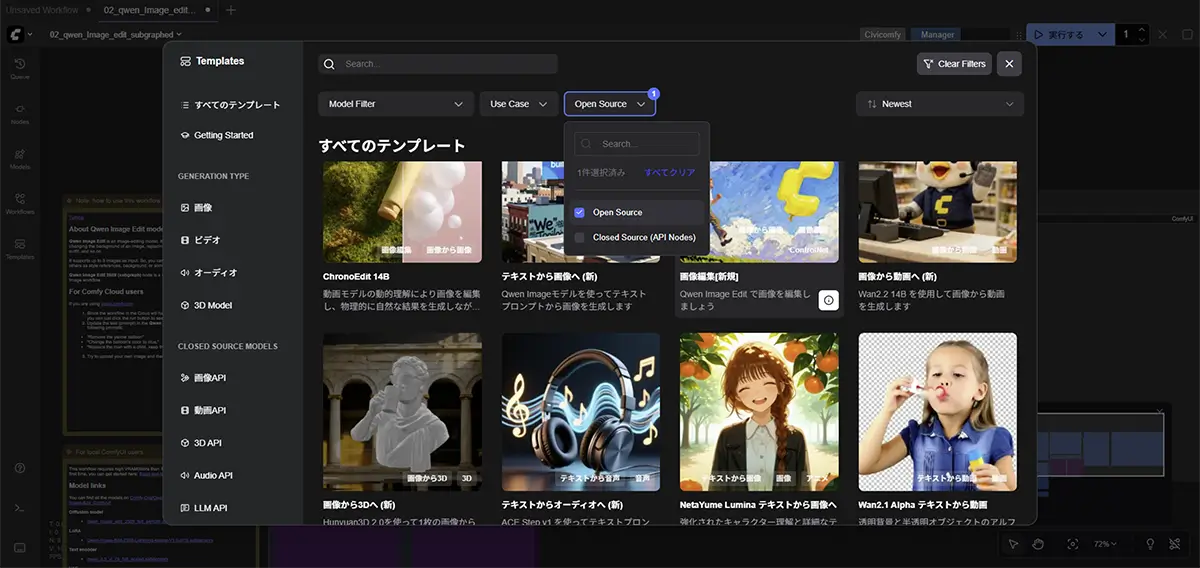Check the Closed Source (API Nodes) option
The width and height of the screenshot is (1200, 568).
point(579,238)
